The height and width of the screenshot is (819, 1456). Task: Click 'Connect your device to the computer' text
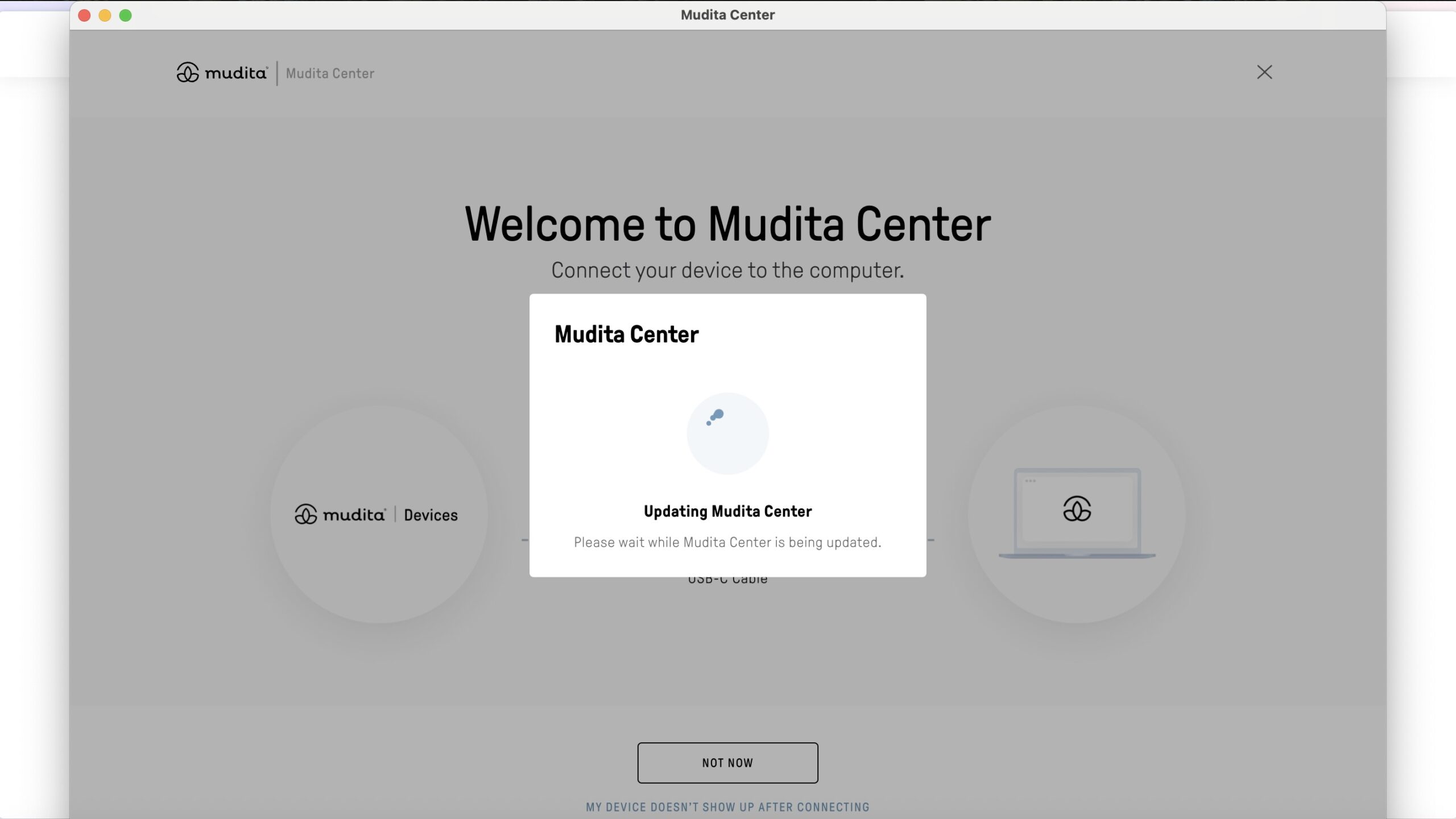727,271
